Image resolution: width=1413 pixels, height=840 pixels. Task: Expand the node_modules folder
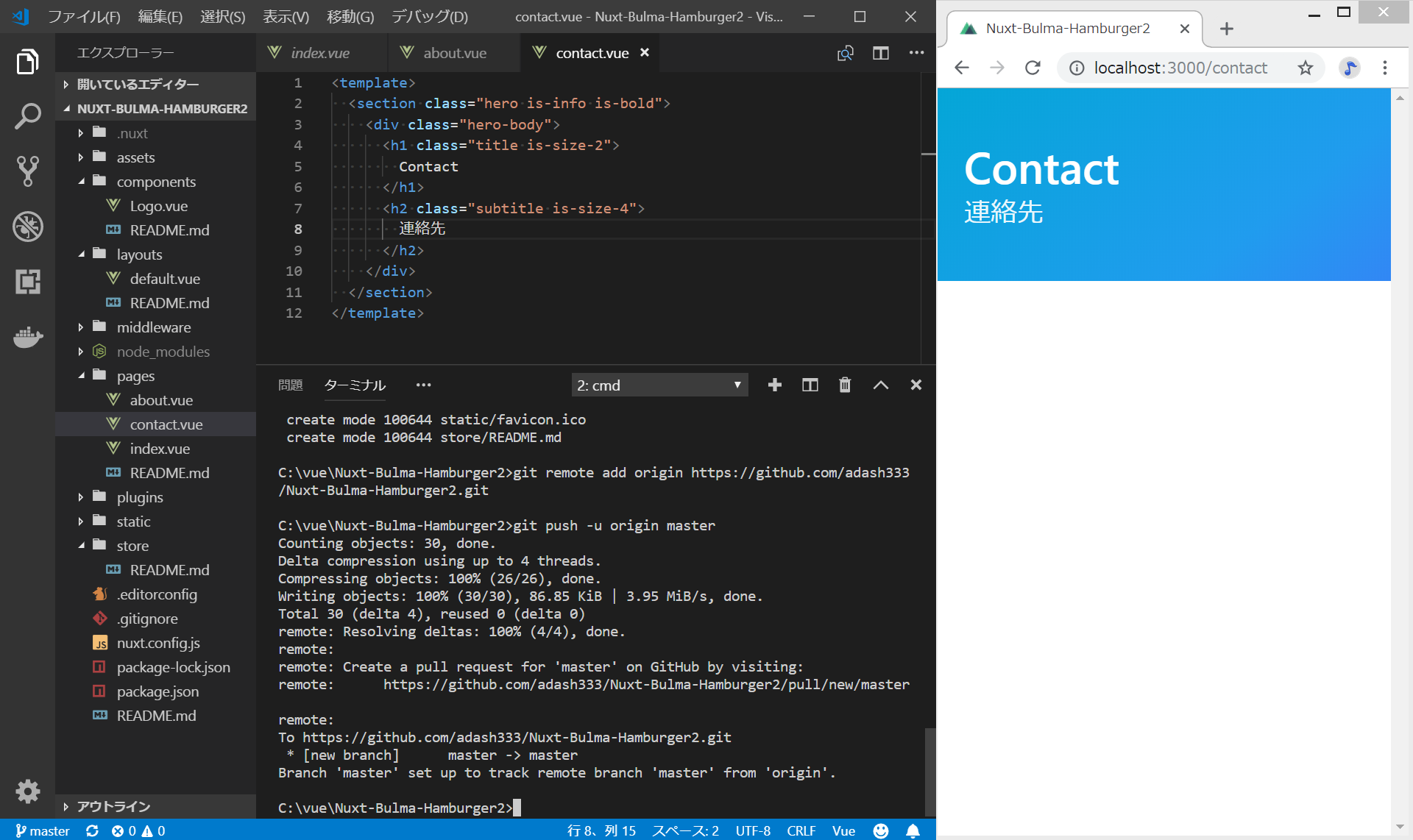(x=163, y=352)
